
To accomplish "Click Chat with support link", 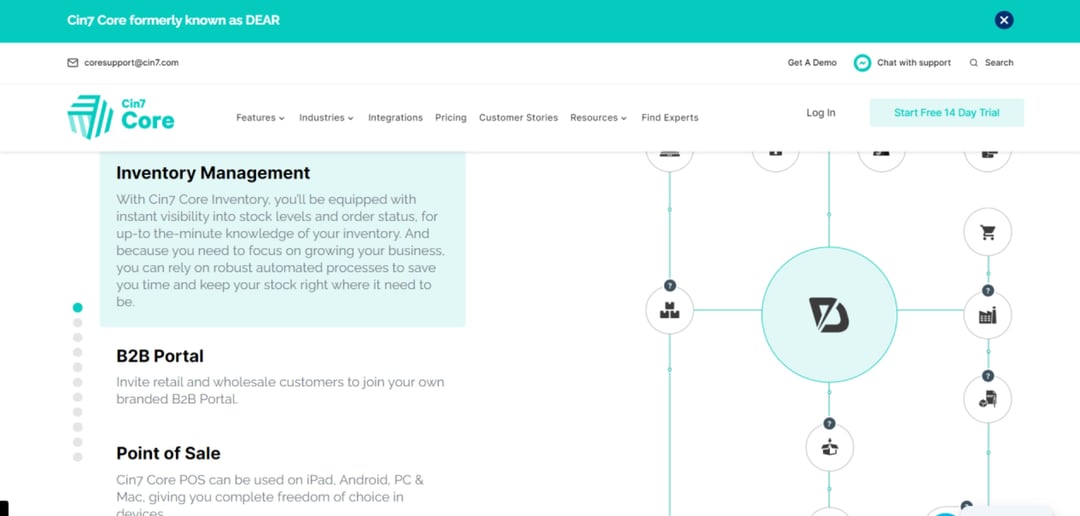I will tap(913, 63).
